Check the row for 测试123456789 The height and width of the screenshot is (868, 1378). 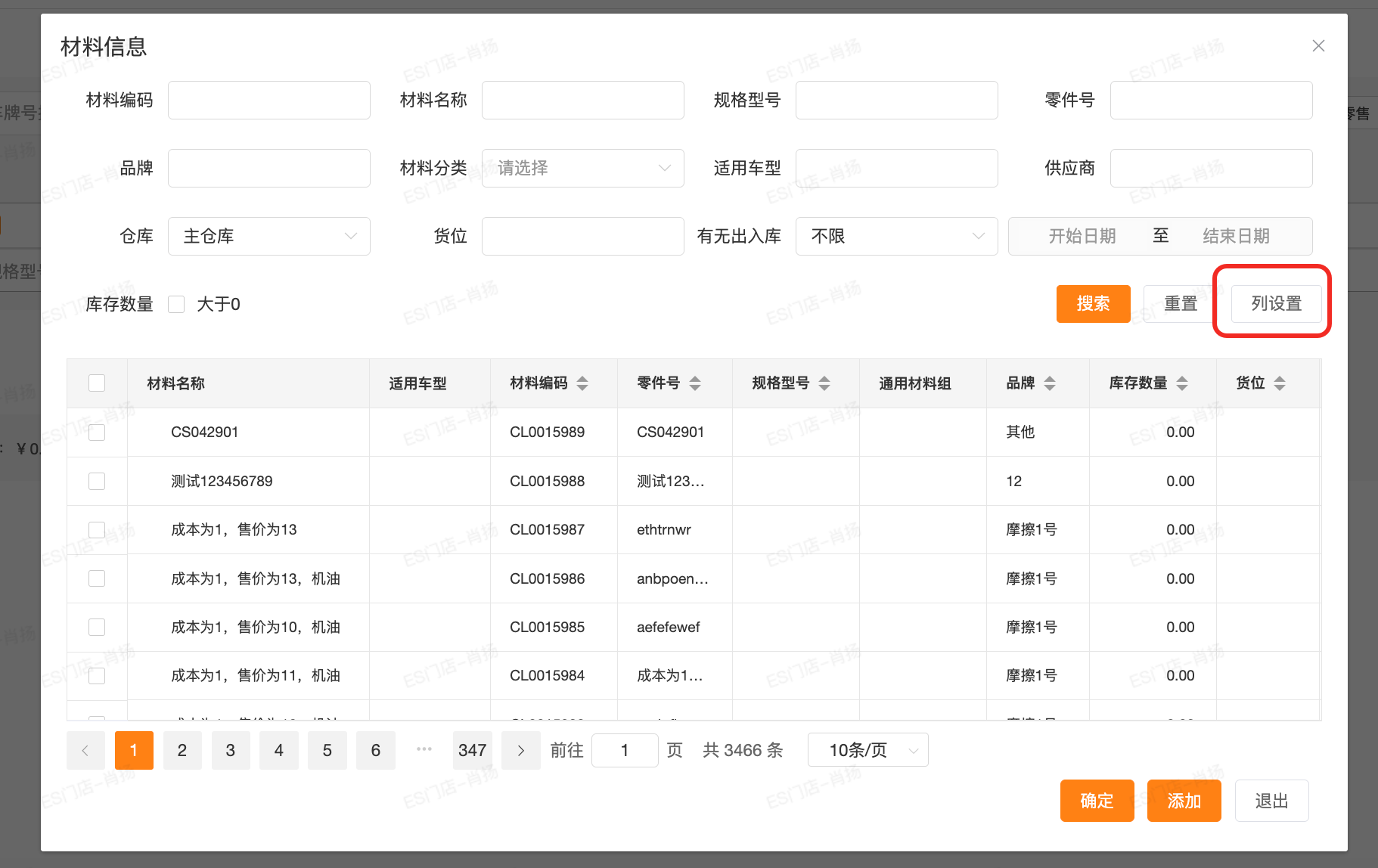(x=97, y=481)
